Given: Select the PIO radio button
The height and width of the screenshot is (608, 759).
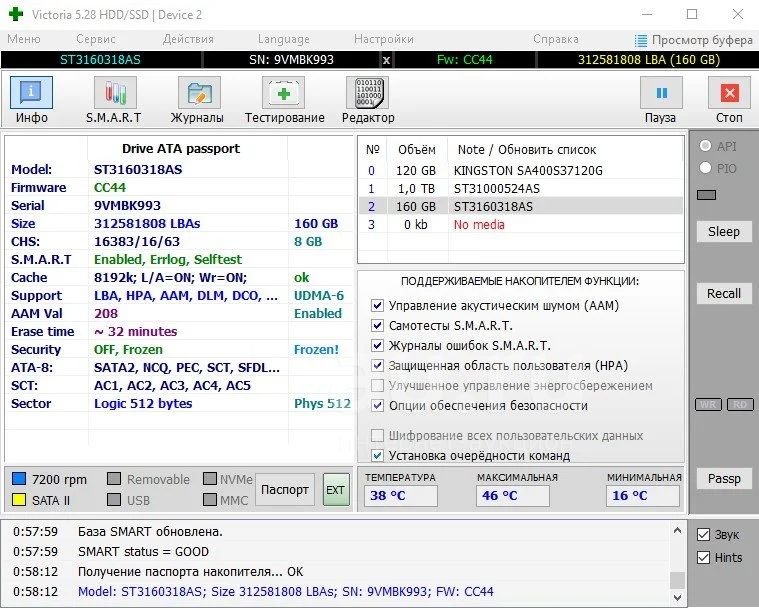Looking at the screenshot, I should pyautogui.click(x=705, y=167).
